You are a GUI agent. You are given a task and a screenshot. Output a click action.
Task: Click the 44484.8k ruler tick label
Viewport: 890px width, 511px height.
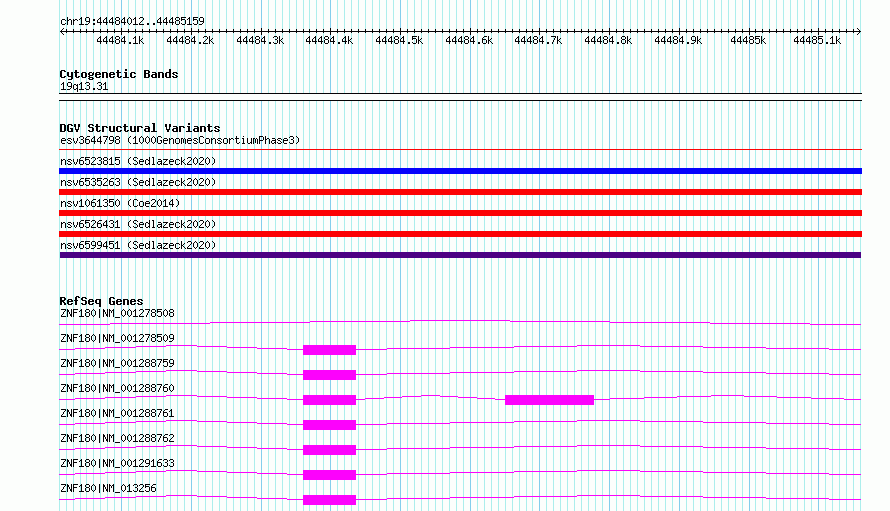coord(608,40)
